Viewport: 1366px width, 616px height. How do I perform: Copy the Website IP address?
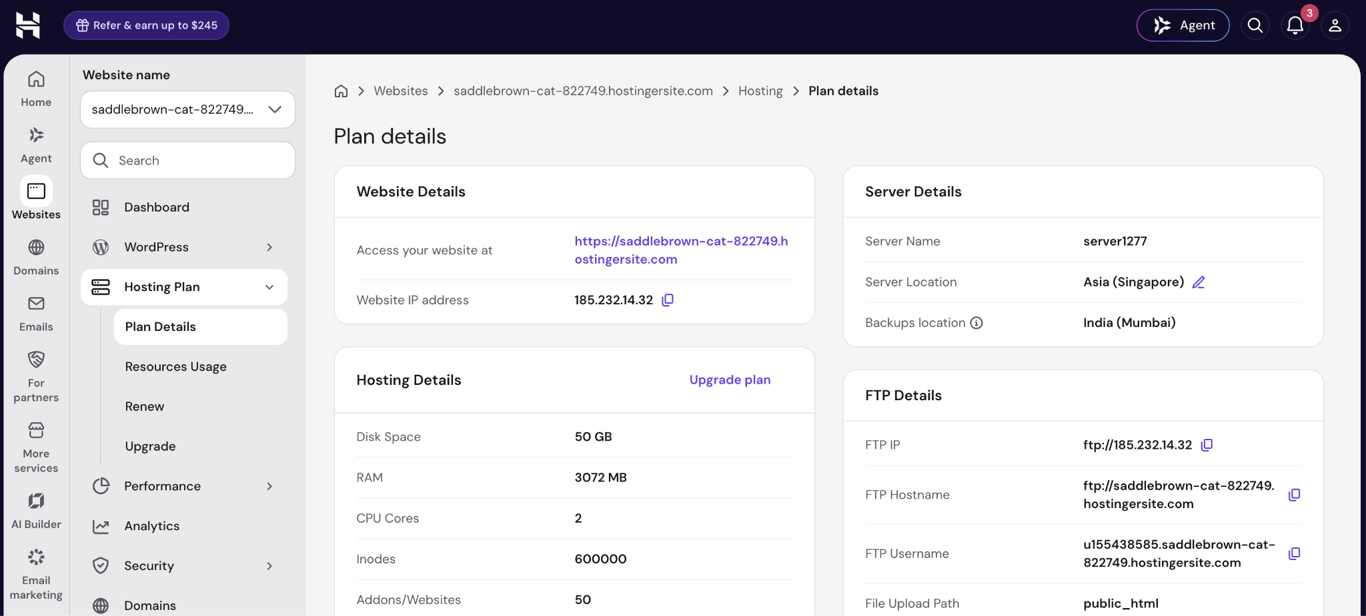[668, 300]
